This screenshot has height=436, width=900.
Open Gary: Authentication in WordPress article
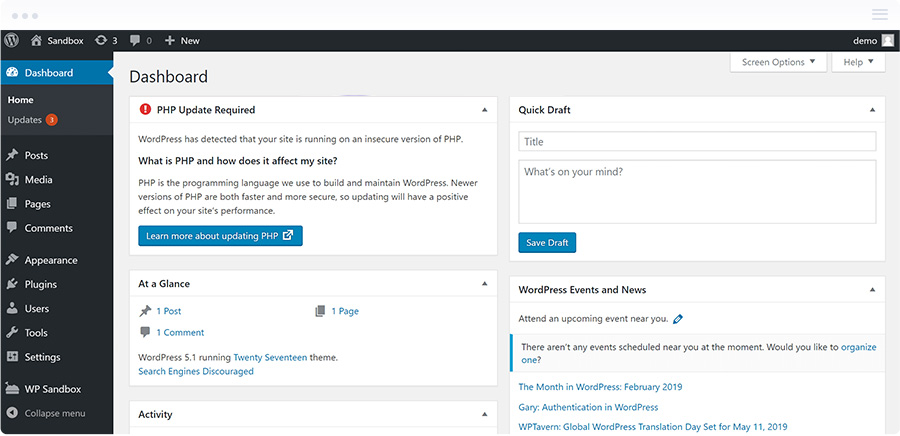coord(588,407)
